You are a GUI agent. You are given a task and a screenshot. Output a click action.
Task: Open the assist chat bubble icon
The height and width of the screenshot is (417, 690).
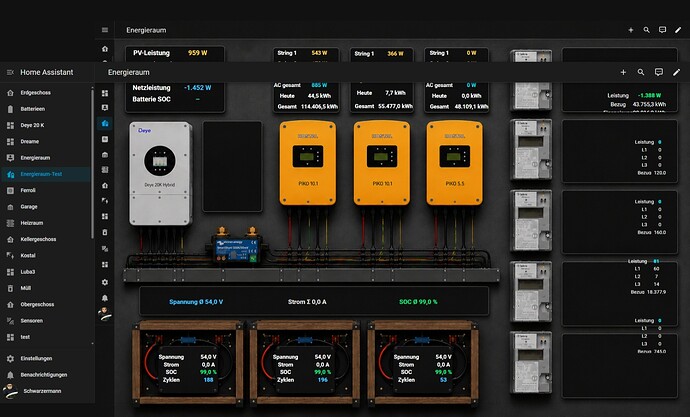click(x=658, y=72)
